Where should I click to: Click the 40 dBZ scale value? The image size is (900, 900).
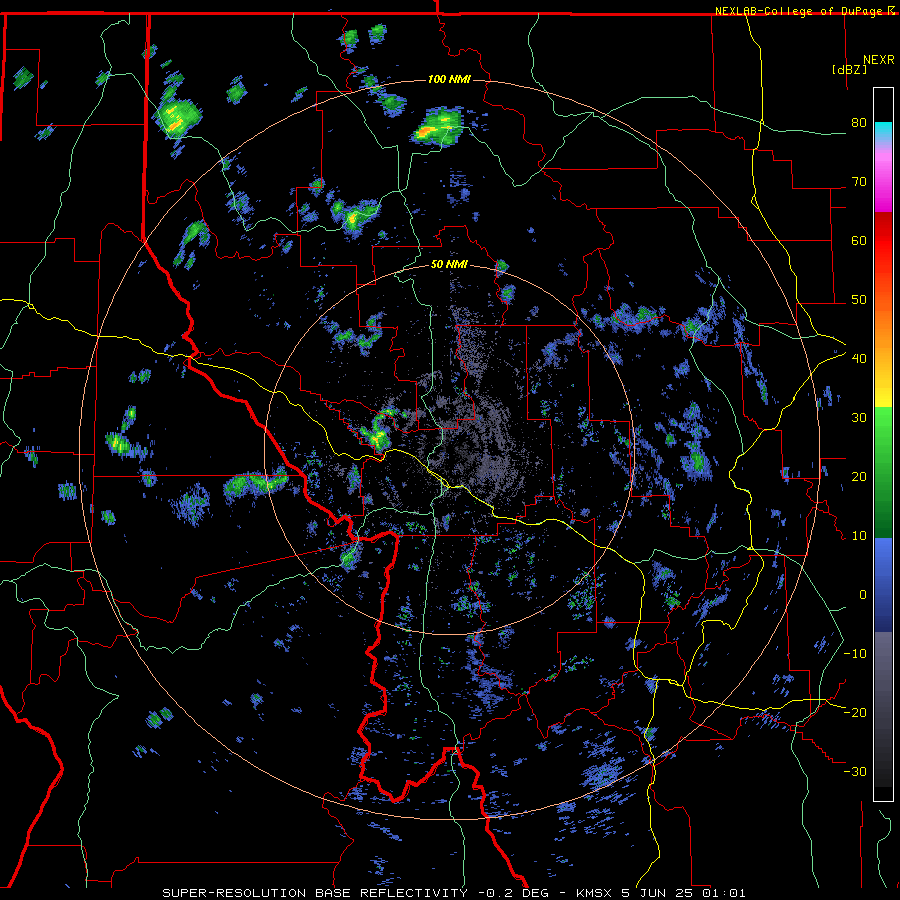click(x=859, y=359)
